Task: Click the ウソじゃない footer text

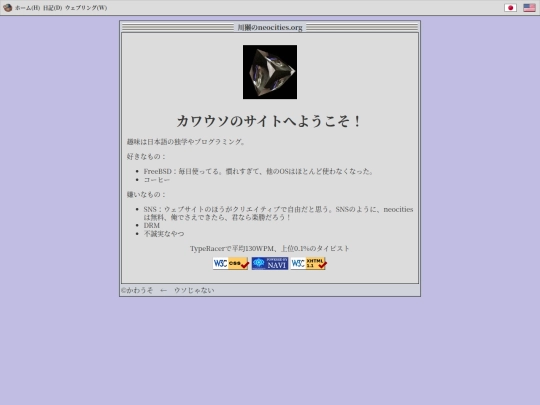Action: pyautogui.click(x=194, y=290)
